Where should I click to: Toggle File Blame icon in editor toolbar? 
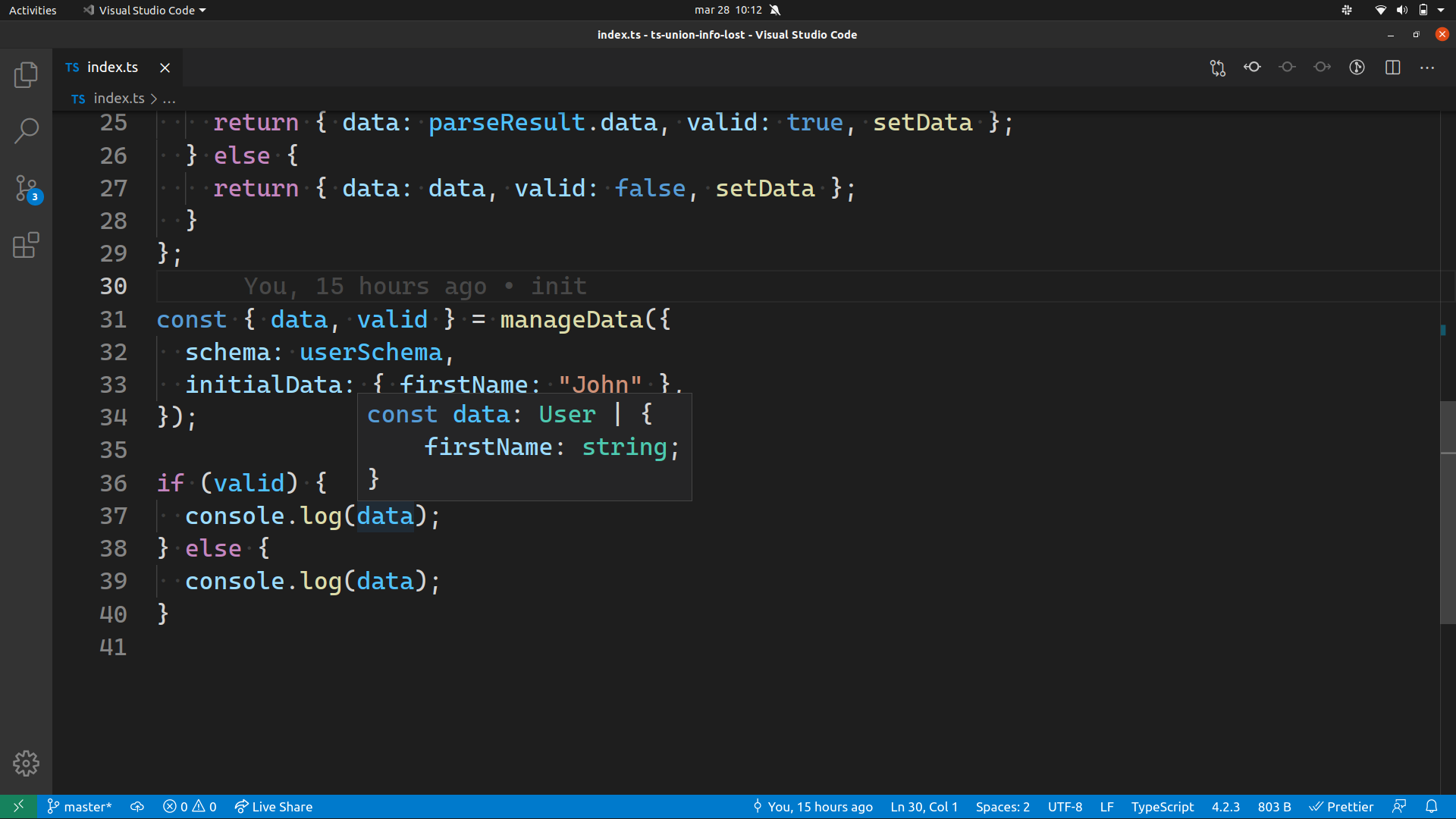point(1357,67)
